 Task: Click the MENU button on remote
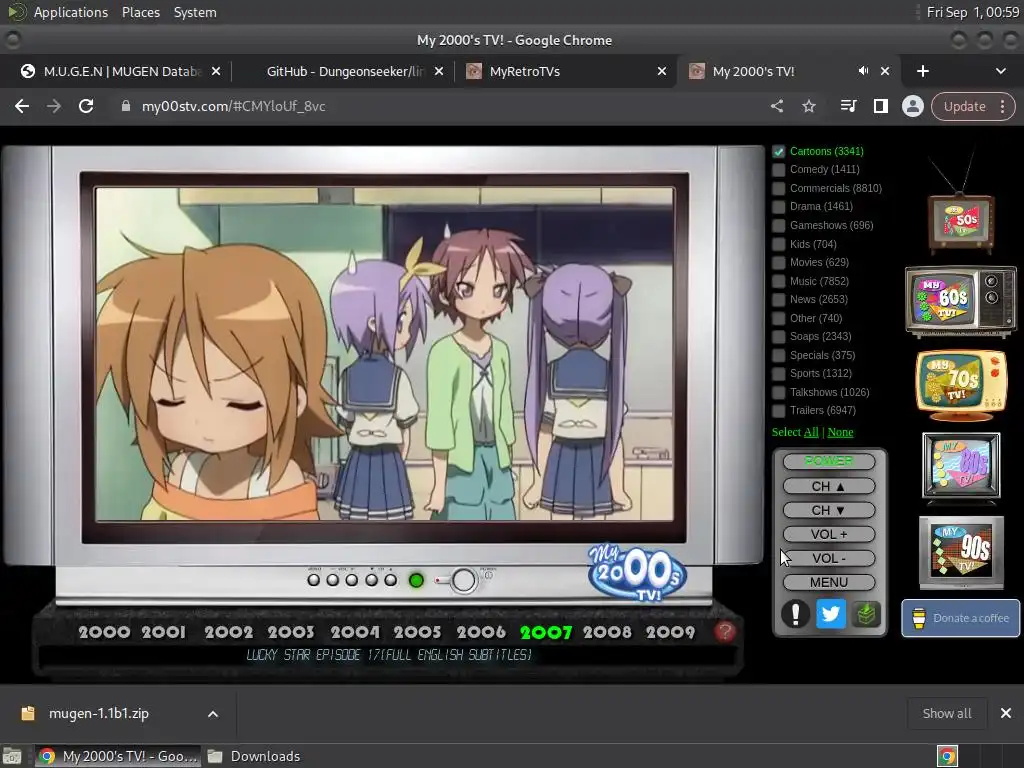coord(829,582)
